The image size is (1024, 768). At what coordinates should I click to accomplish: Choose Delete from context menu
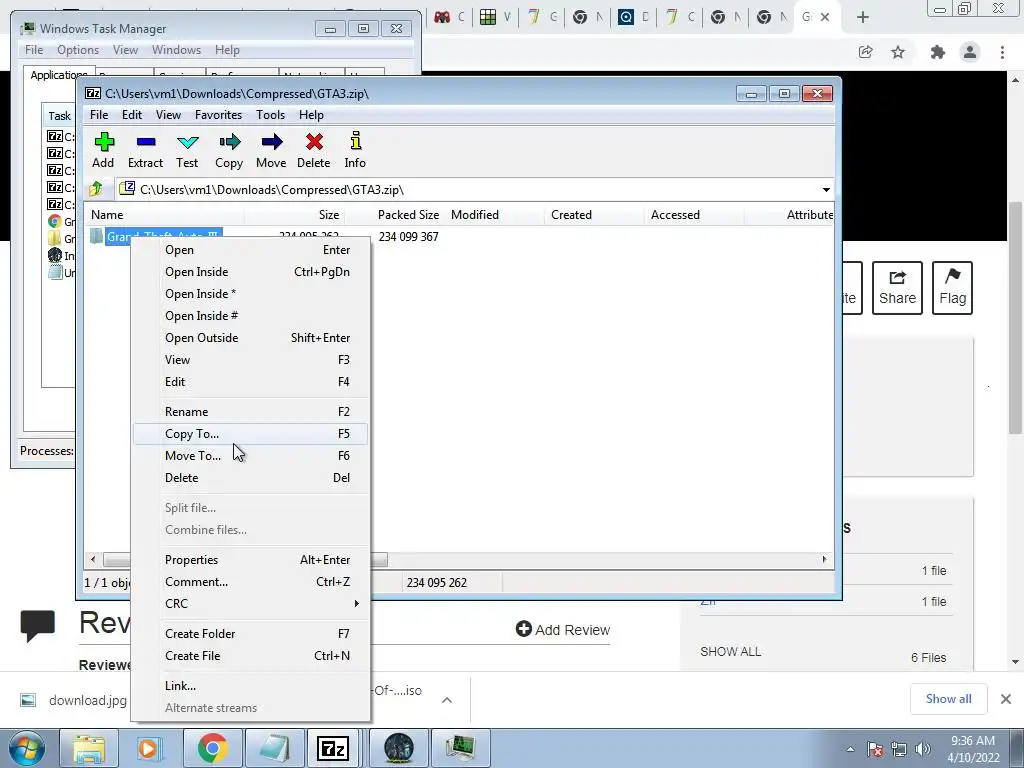pos(251,477)
